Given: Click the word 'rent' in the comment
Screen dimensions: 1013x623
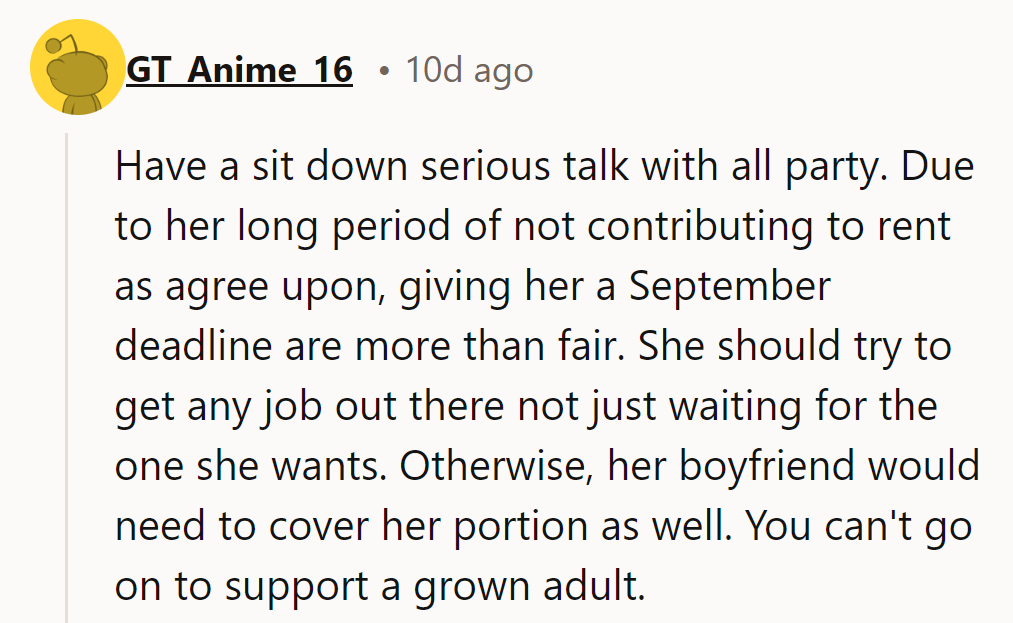Looking at the screenshot, I should [914, 226].
